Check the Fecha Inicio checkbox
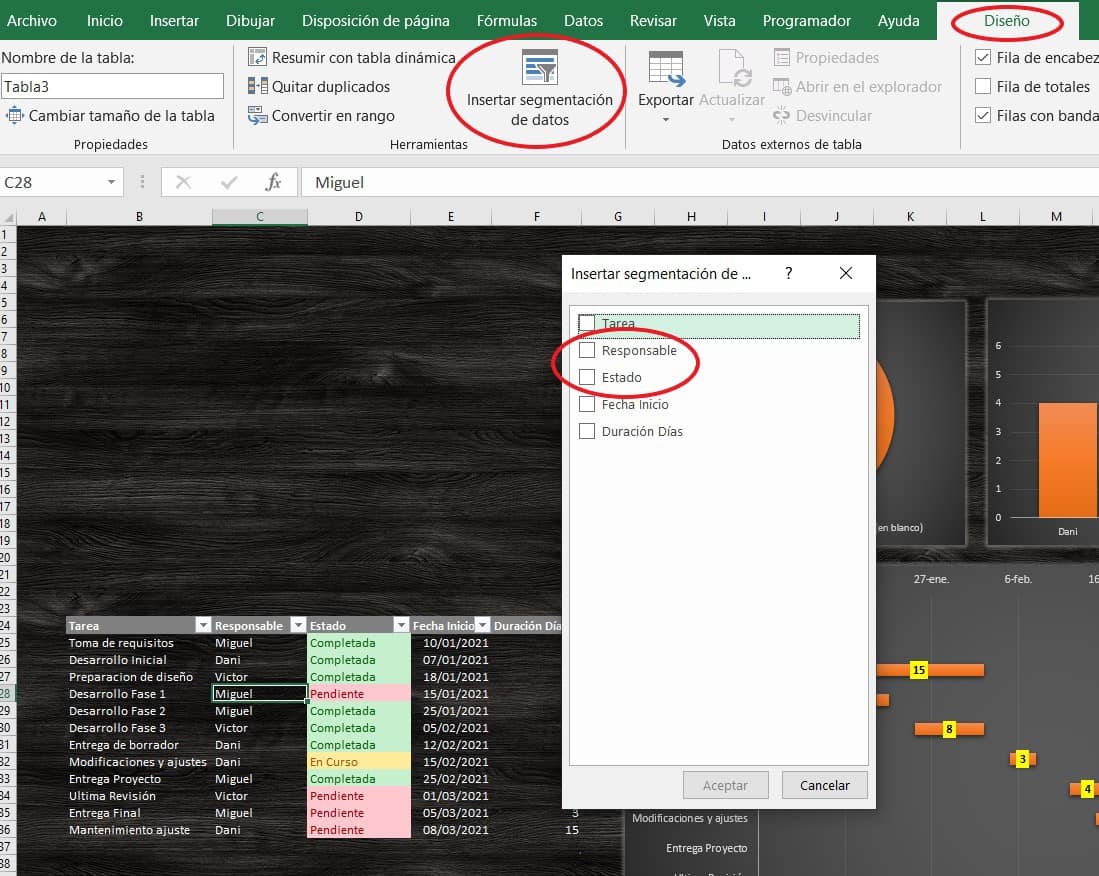Viewport: 1099px width, 876px height. 587,404
